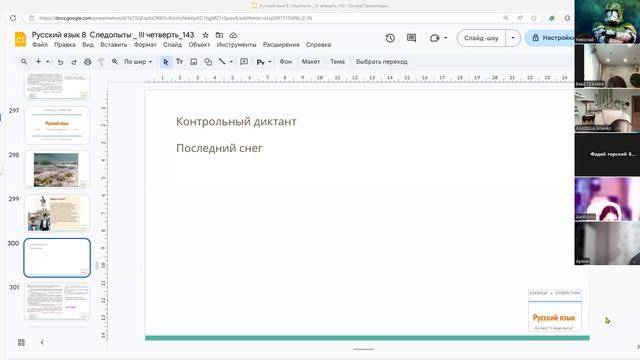This screenshot has width=640, height=360.
Task: Select slide 300 thumbnail
Action: tap(57, 258)
